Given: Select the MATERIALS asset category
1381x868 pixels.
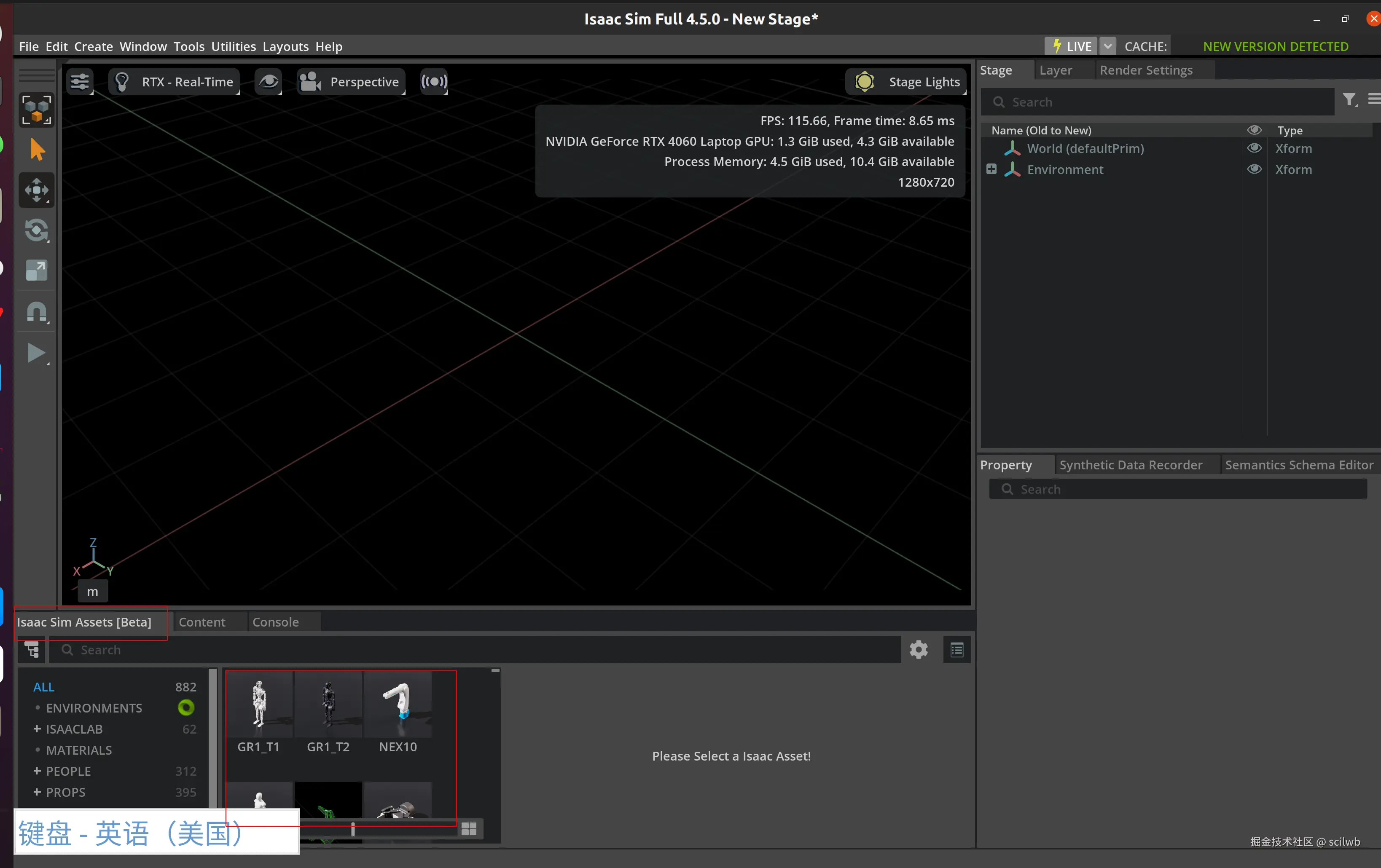Looking at the screenshot, I should (x=78, y=750).
